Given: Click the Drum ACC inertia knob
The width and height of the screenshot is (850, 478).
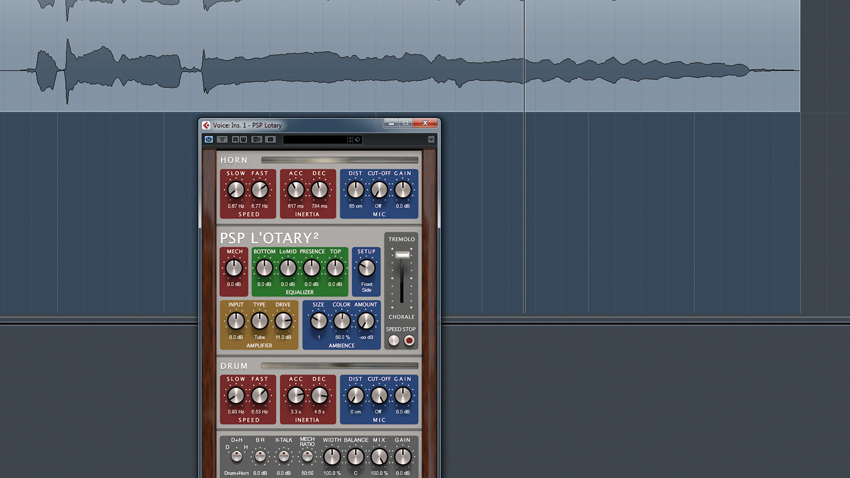Looking at the screenshot, I should click(x=295, y=396).
